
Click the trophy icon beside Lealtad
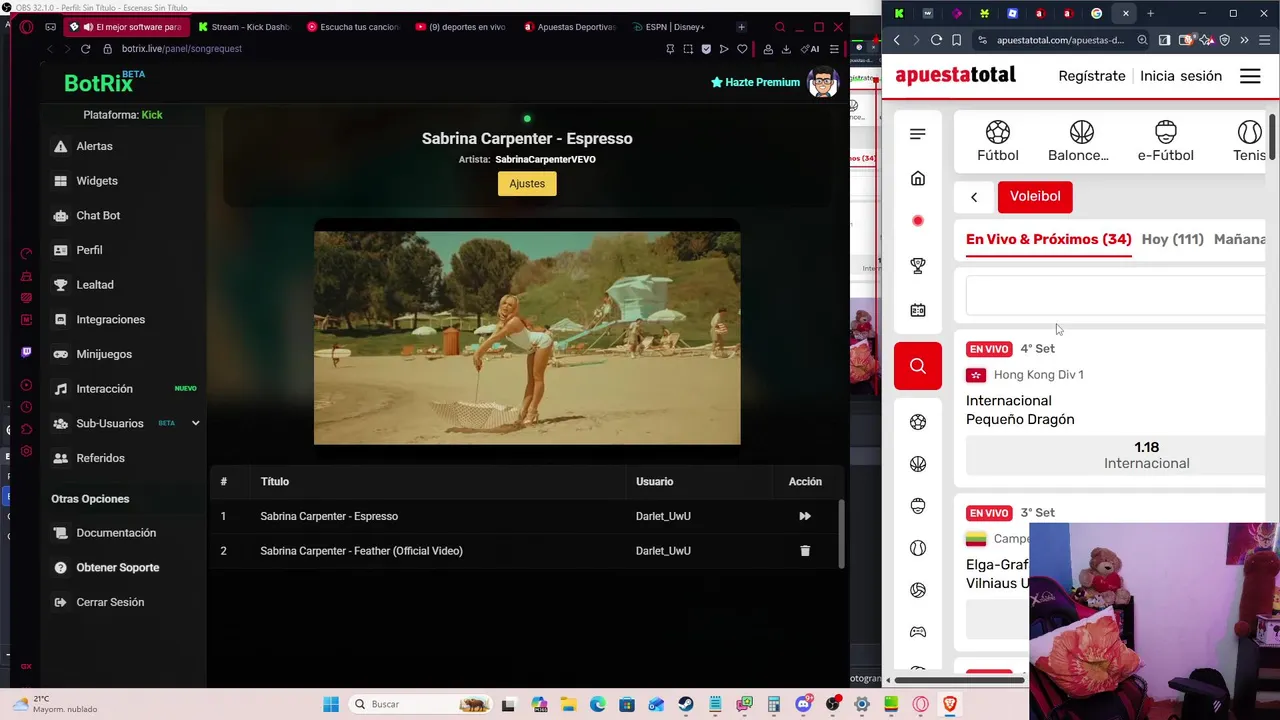click(61, 285)
